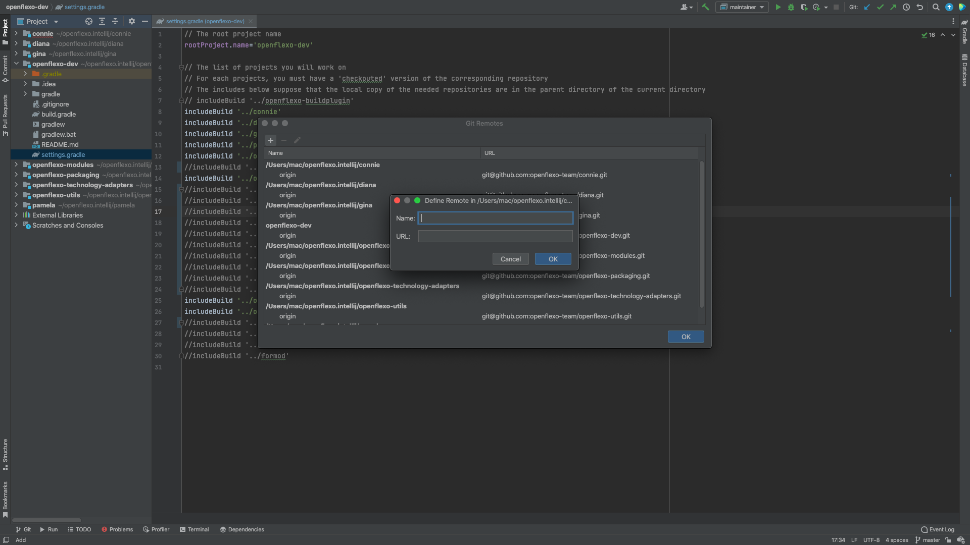
Task: Click the URL input field
Action: tap(496, 236)
